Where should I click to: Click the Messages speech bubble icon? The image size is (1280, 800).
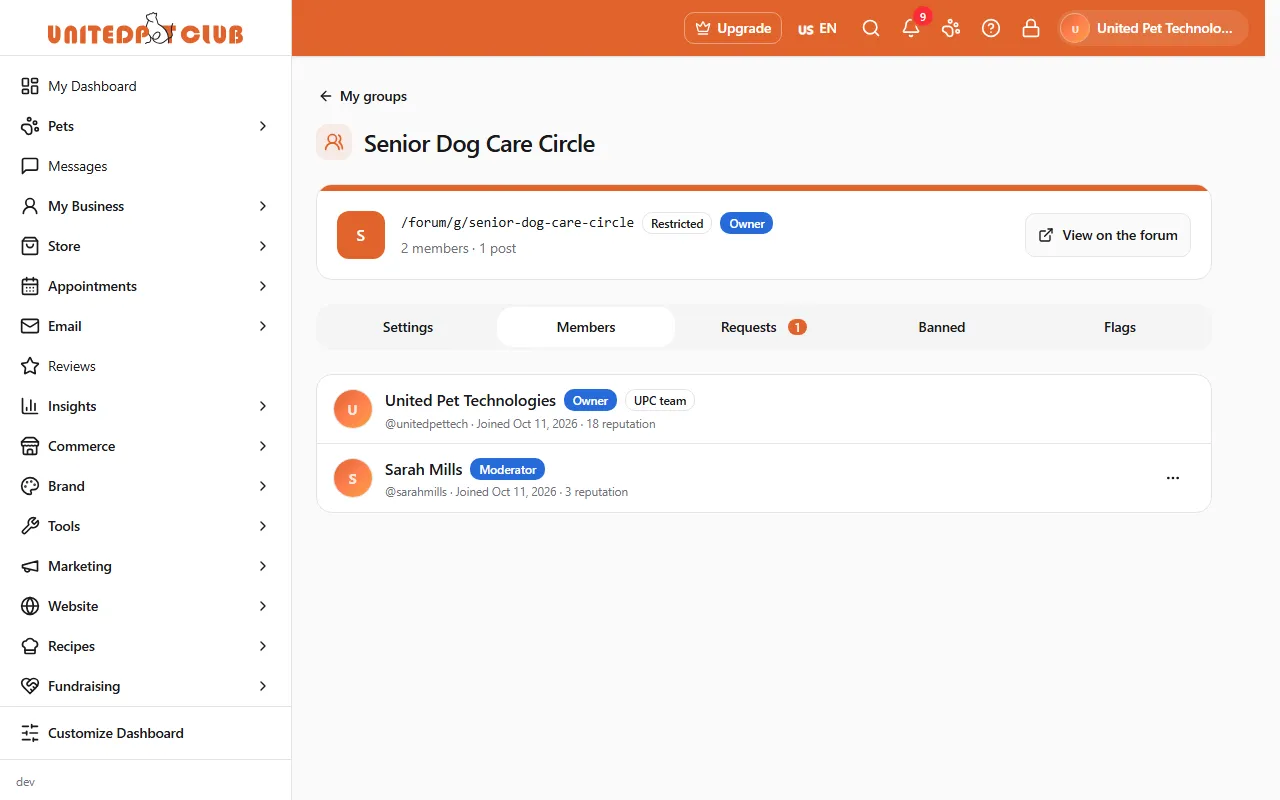click(30, 166)
